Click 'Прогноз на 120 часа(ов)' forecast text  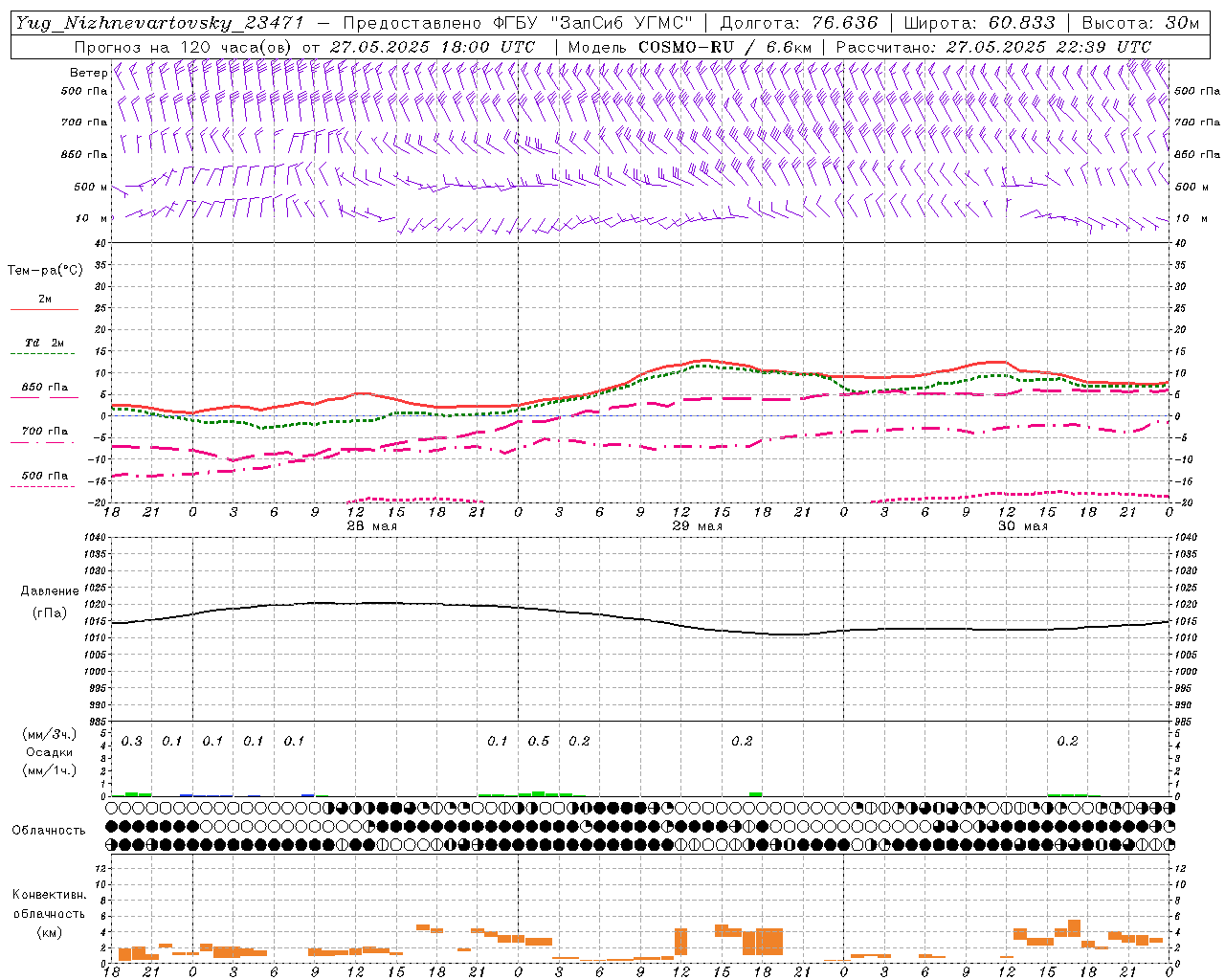(x=184, y=47)
